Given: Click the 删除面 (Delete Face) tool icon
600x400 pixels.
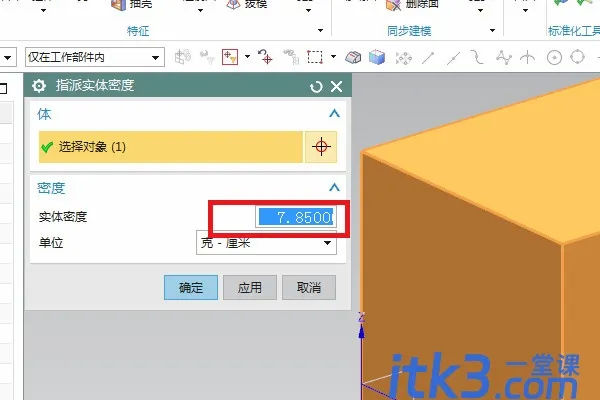Looking at the screenshot, I should [x=393, y=5].
